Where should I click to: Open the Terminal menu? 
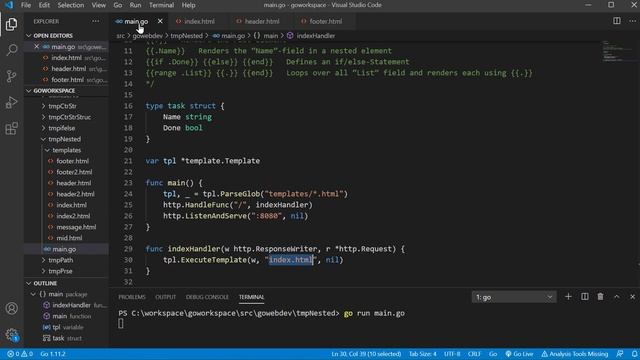[161, 5]
